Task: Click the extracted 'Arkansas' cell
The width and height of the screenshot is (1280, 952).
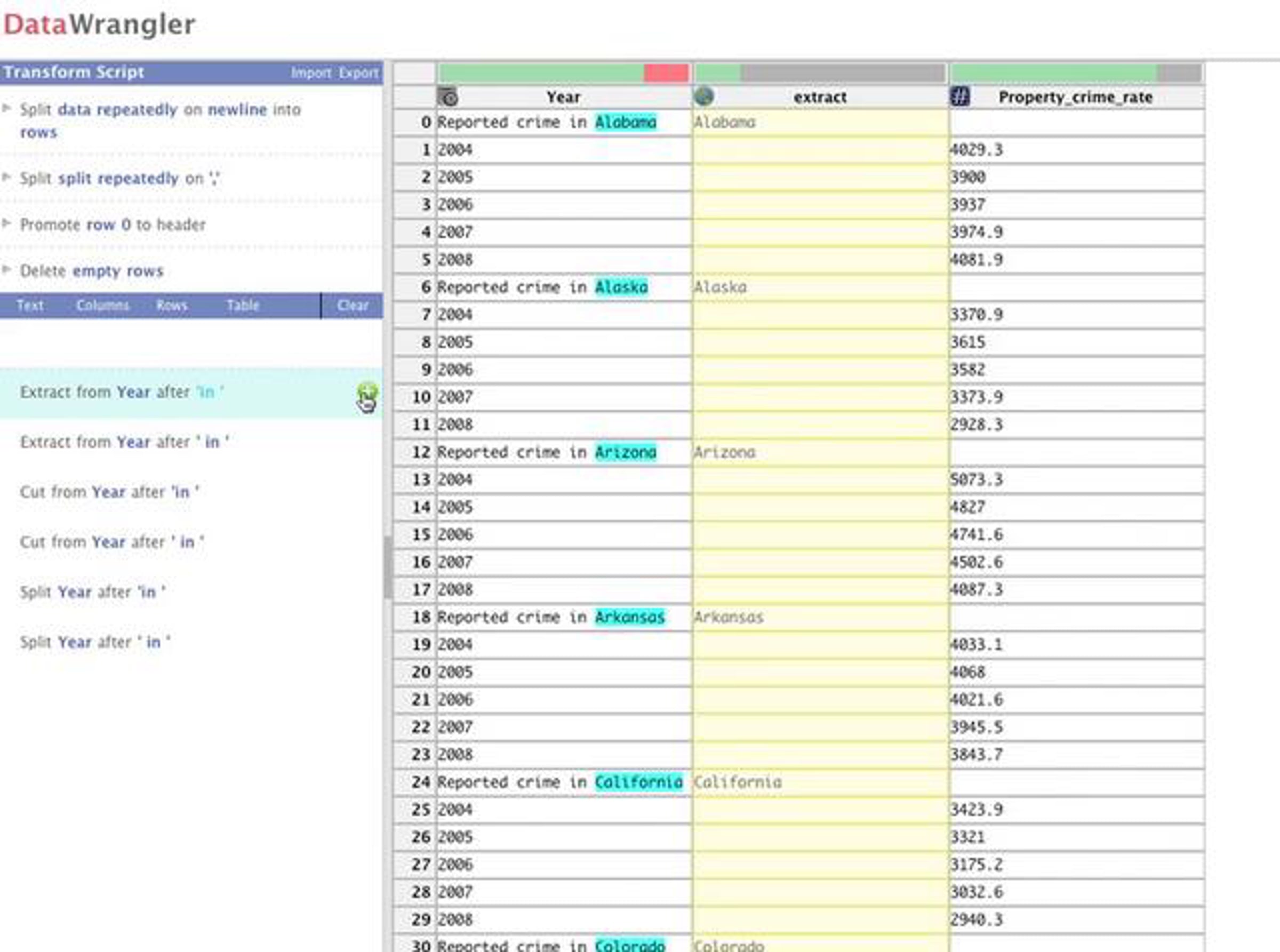Action: pyautogui.click(x=821, y=617)
